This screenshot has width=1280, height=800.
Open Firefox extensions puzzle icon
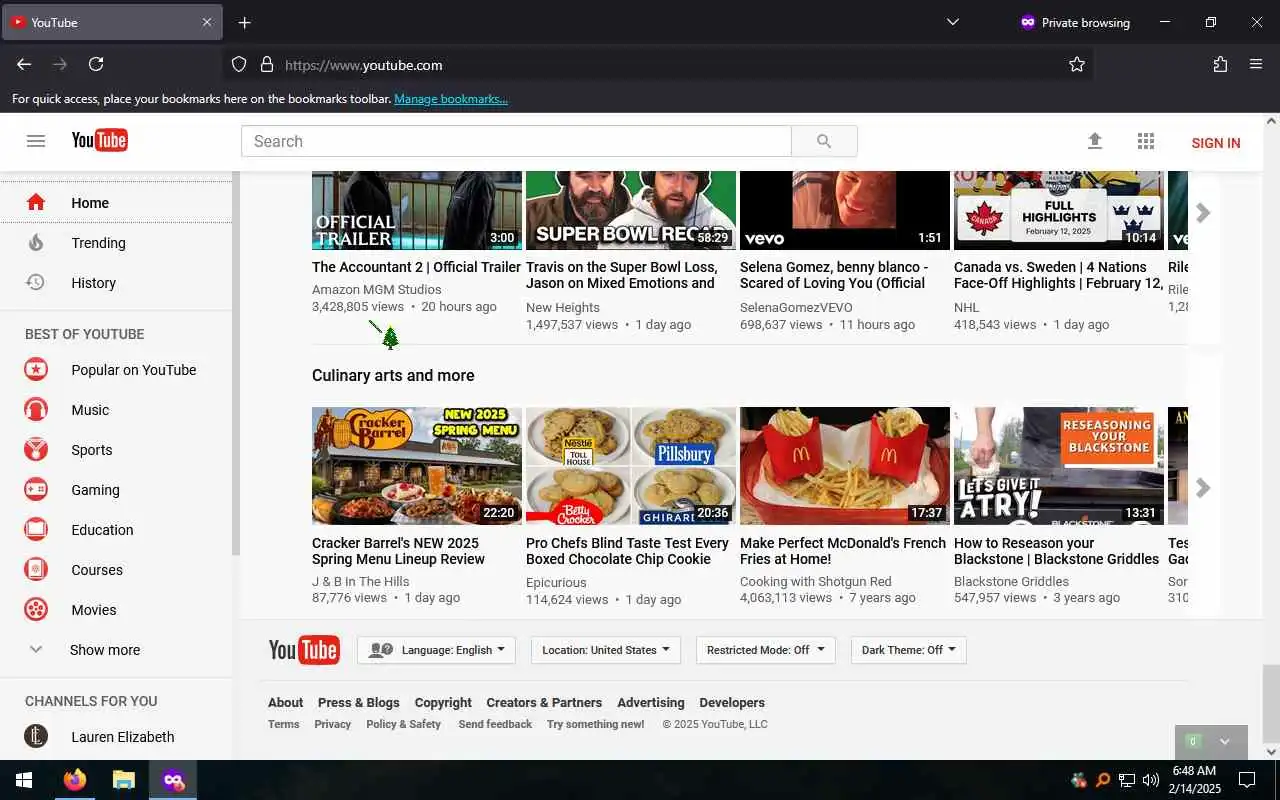[x=1220, y=64]
